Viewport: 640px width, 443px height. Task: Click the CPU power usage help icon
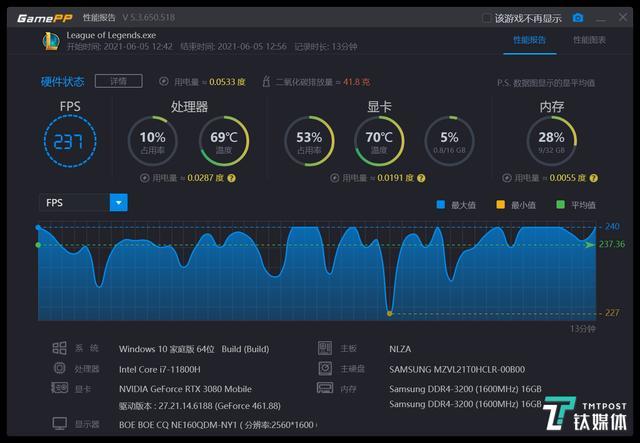[232, 177]
